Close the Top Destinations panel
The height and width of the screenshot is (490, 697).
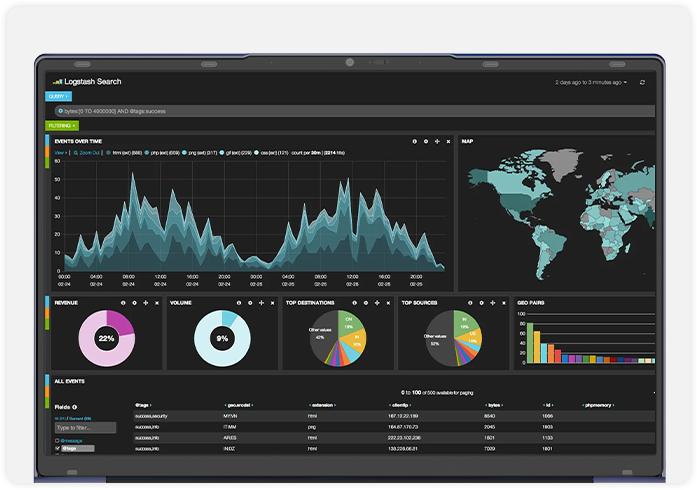389,302
